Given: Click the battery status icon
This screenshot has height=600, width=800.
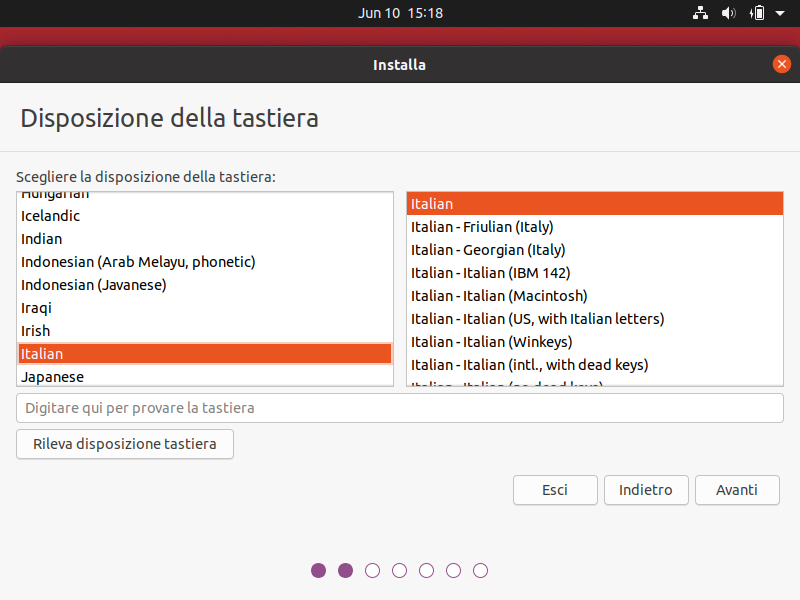Looking at the screenshot, I should coord(756,13).
